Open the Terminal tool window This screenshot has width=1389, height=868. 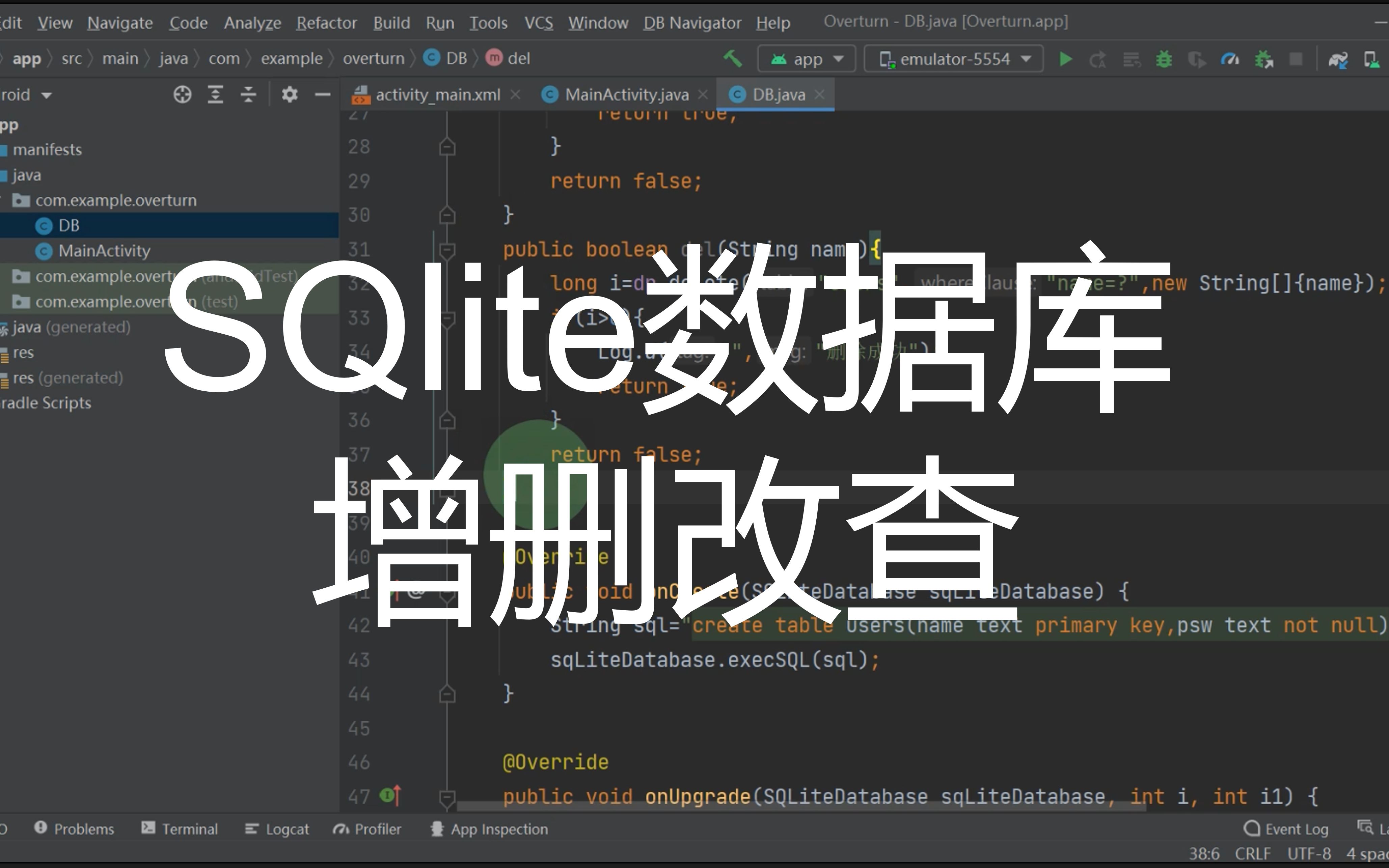point(180,829)
